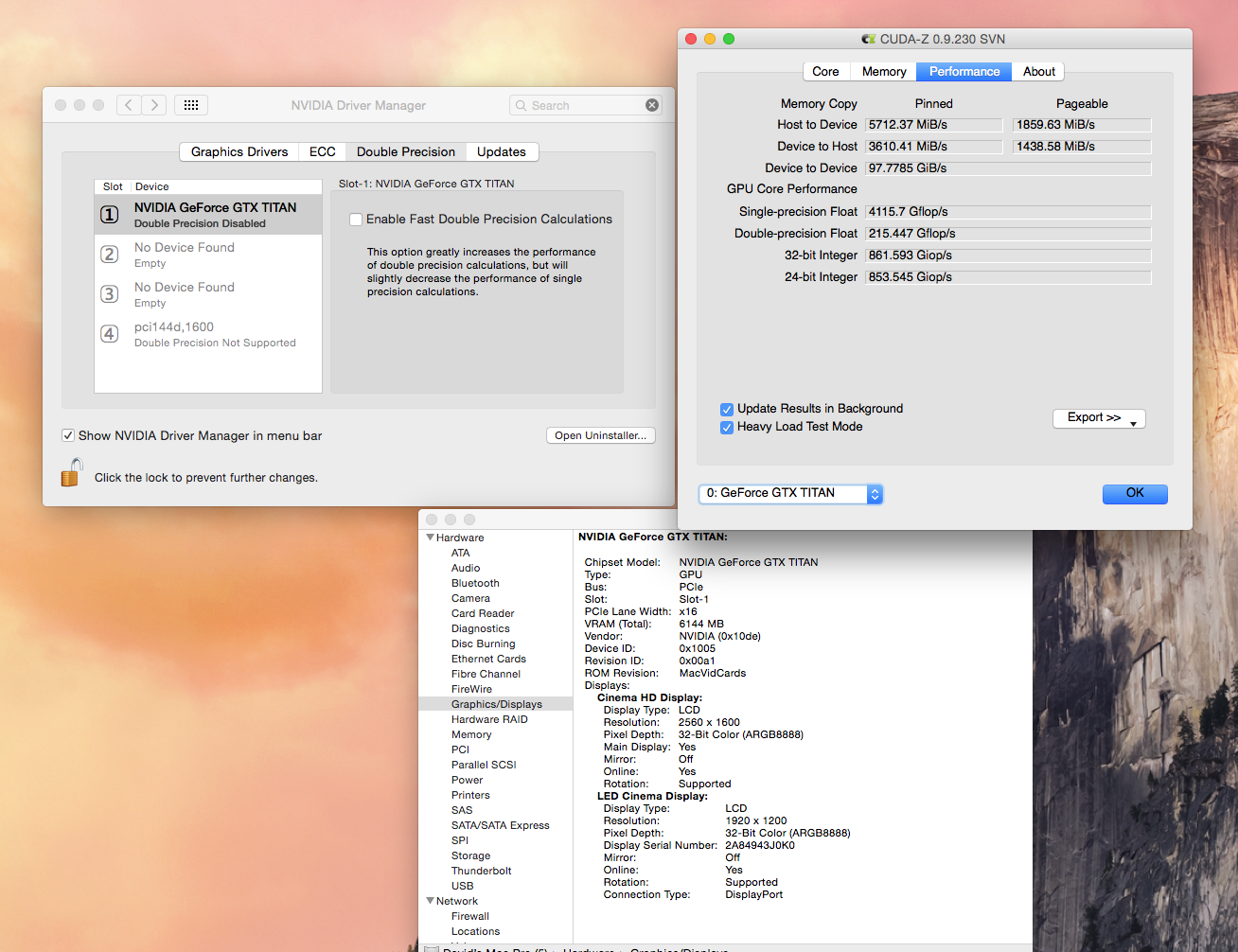Click the Search field in Driver Manager
This screenshot has height=952, width=1238.
(585, 105)
